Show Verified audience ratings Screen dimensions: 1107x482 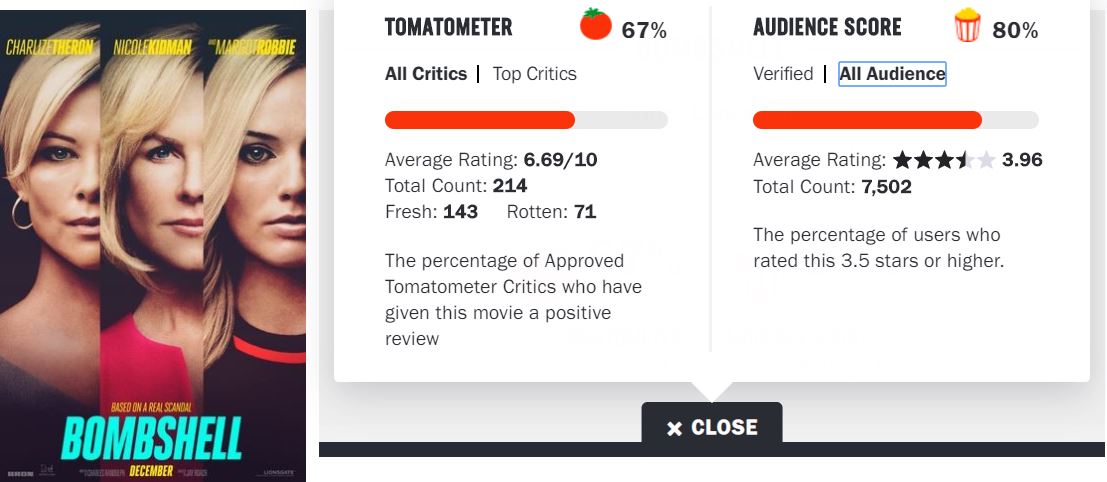783,74
